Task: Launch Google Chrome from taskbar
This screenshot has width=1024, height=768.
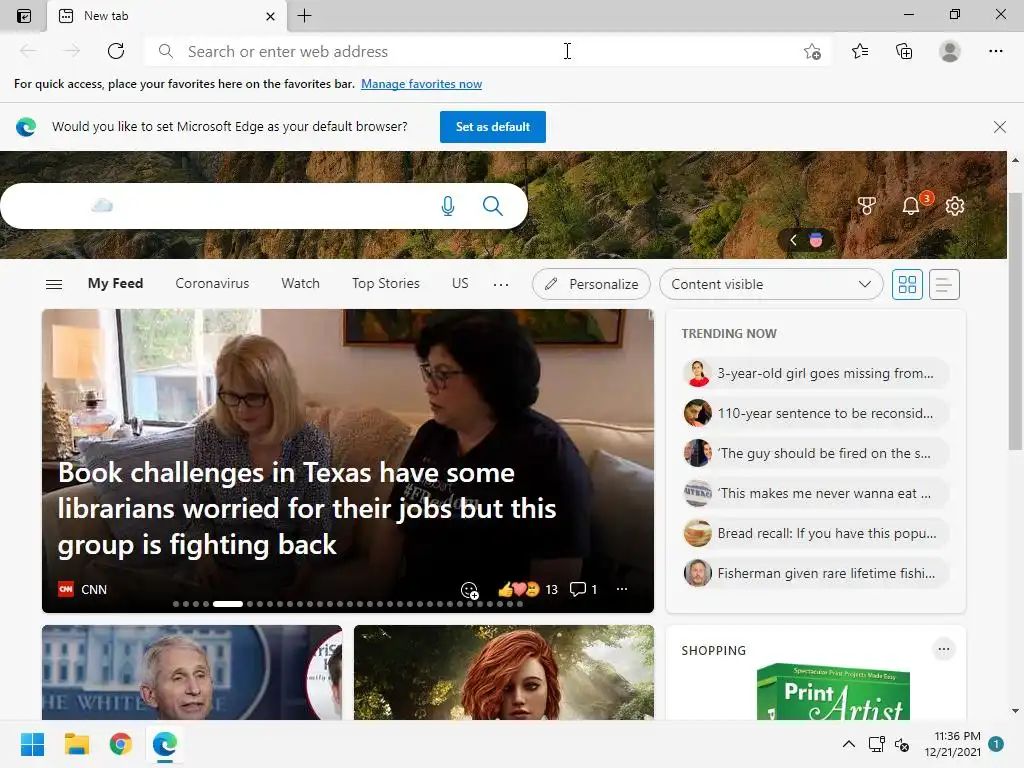Action: pyautogui.click(x=121, y=744)
